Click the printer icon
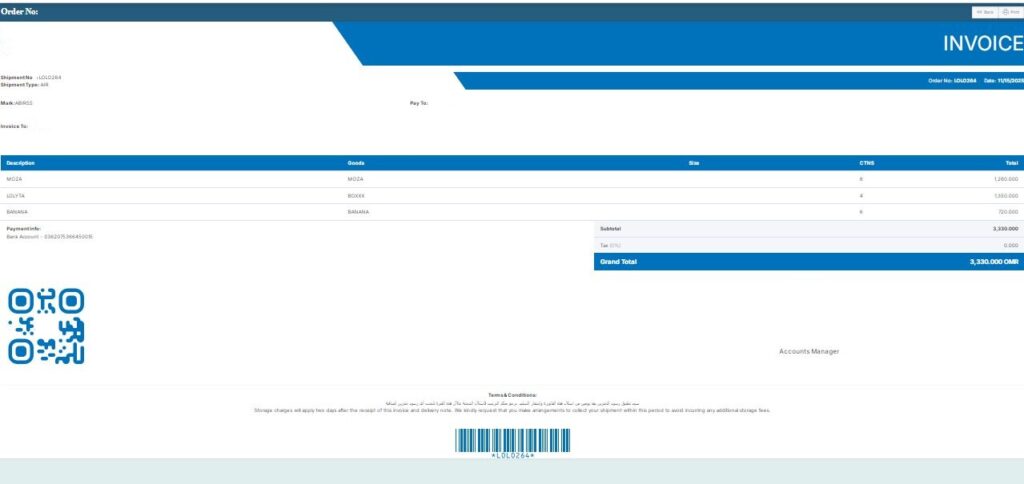The width and height of the screenshot is (1024, 484). click(1005, 12)
